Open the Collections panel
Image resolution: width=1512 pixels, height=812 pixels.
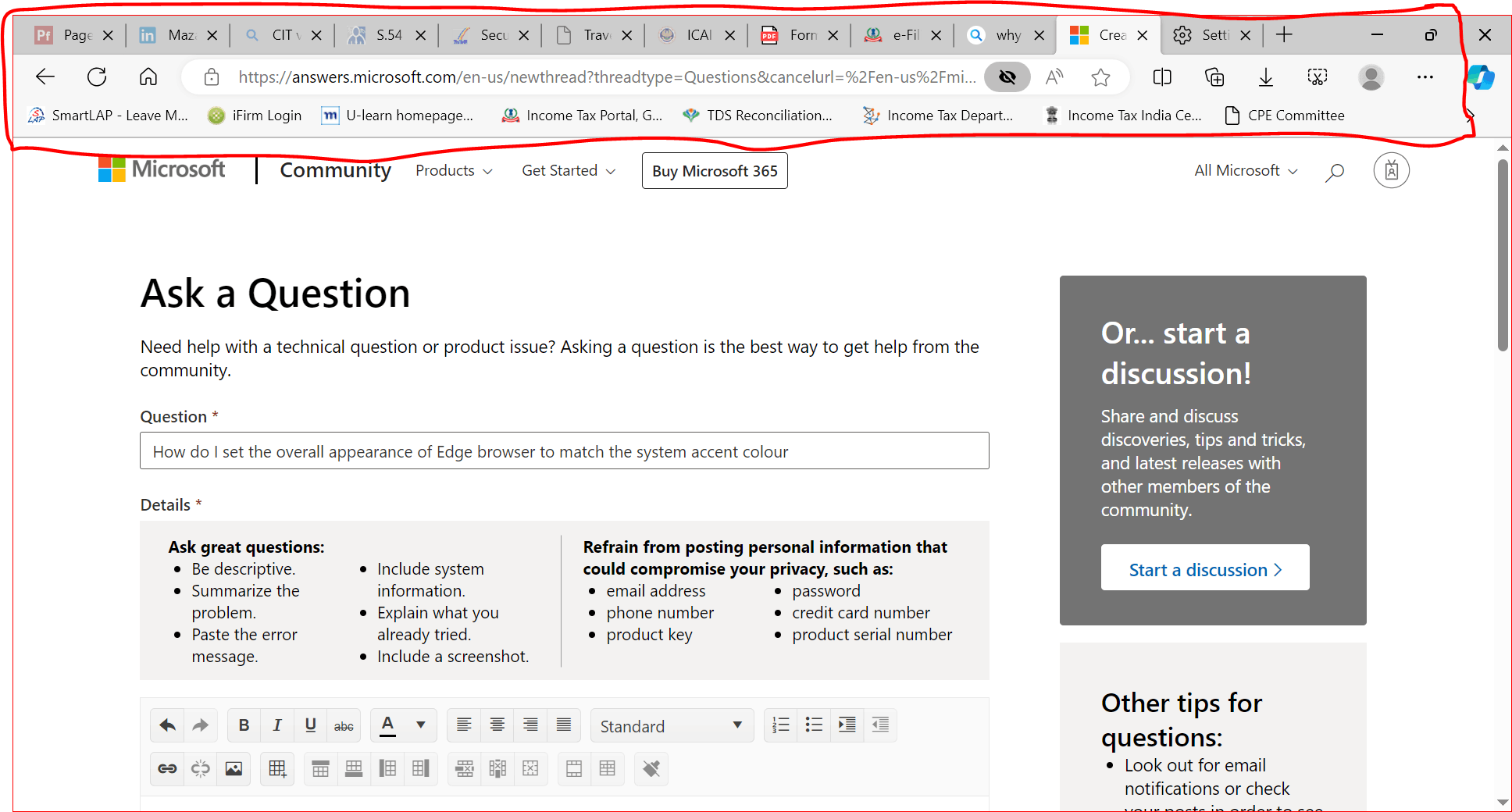1214,77
